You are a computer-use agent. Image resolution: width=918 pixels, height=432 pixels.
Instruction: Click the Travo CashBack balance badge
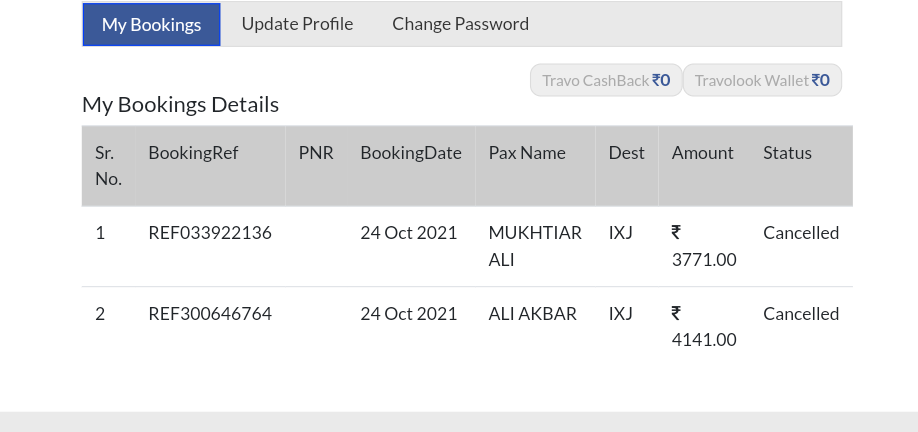coord(606,80)
